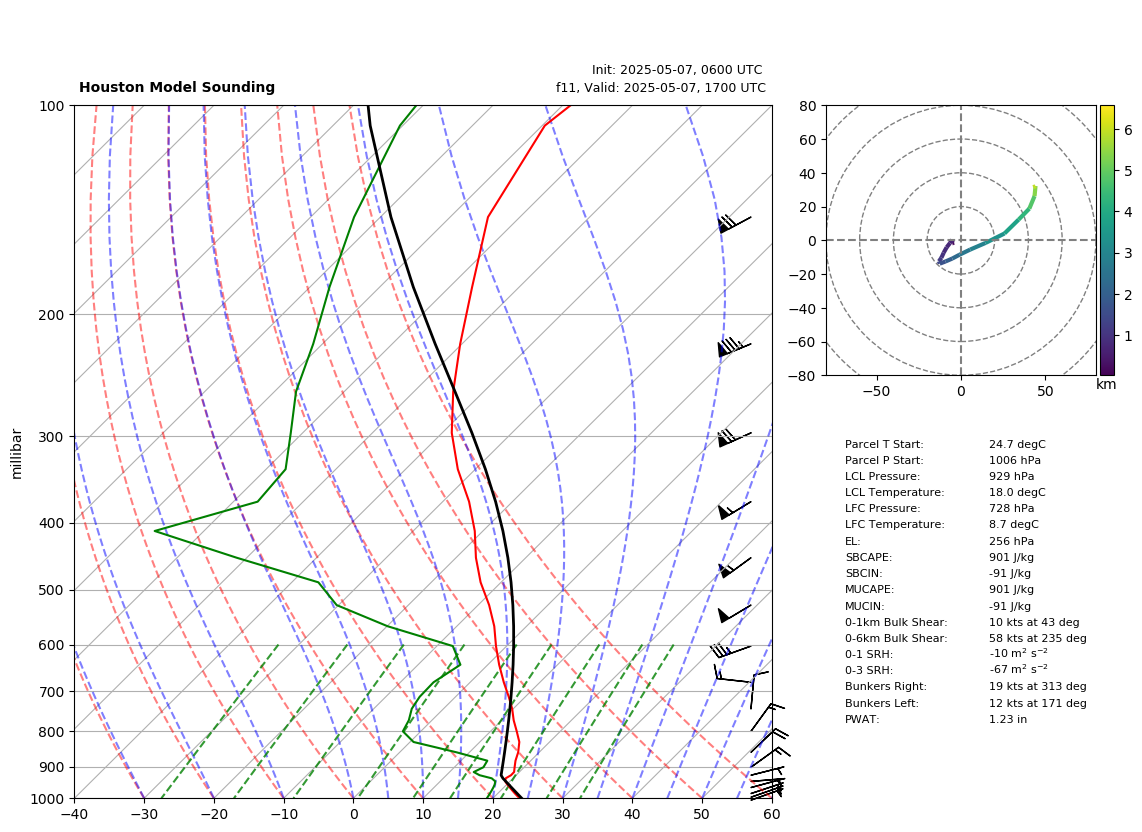This screenshot has height=832, width=1142.
Task: Select the "−80" tick on the hodograph y-axis
Action: click(804, 376)
